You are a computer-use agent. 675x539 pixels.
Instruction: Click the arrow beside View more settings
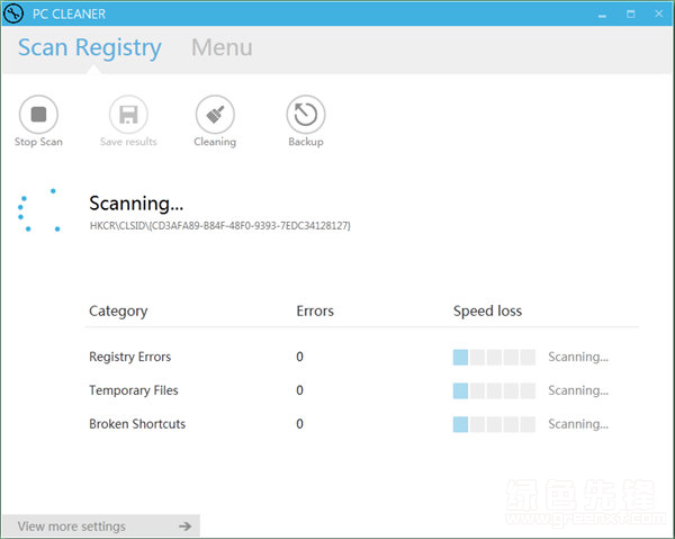coord(185,526)
